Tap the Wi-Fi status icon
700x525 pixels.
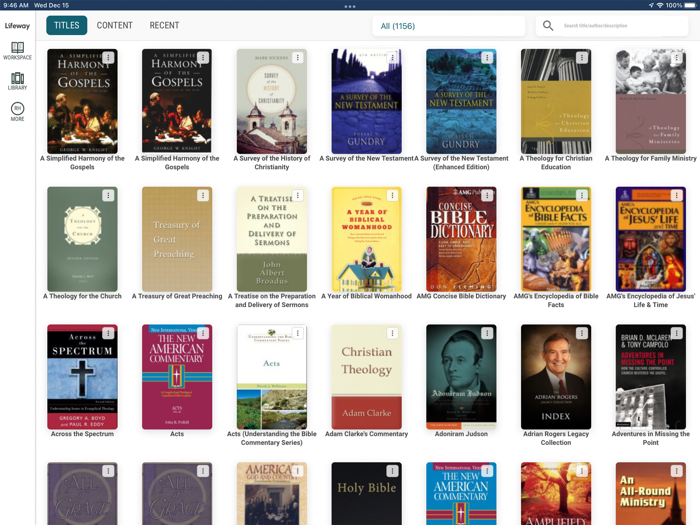coord(660,5)
